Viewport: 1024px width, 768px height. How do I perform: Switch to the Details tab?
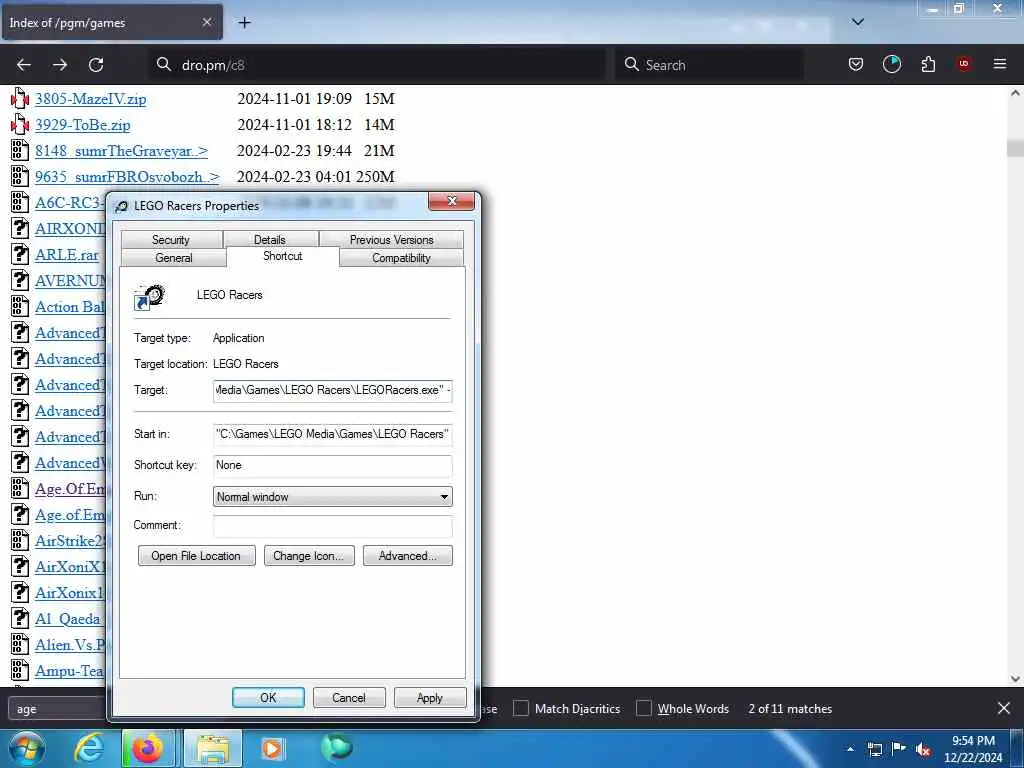coord(270,240)
